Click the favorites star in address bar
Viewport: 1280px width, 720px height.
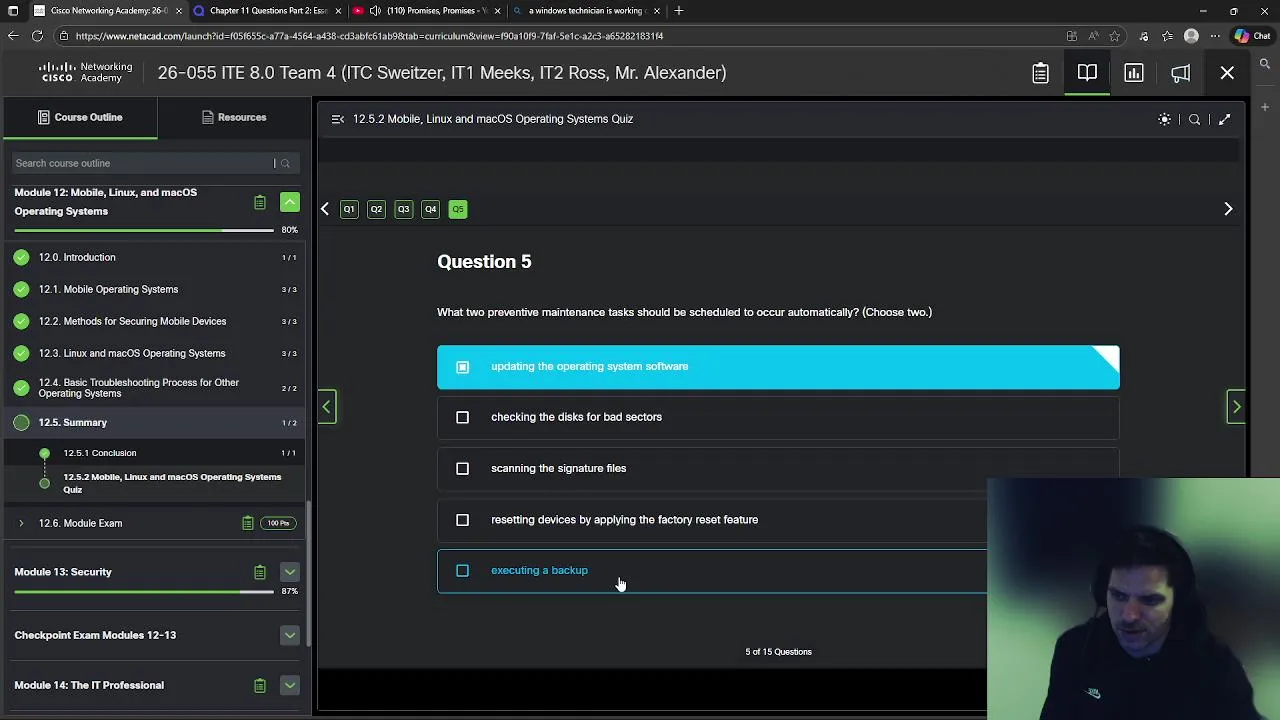pos(1115,36)
